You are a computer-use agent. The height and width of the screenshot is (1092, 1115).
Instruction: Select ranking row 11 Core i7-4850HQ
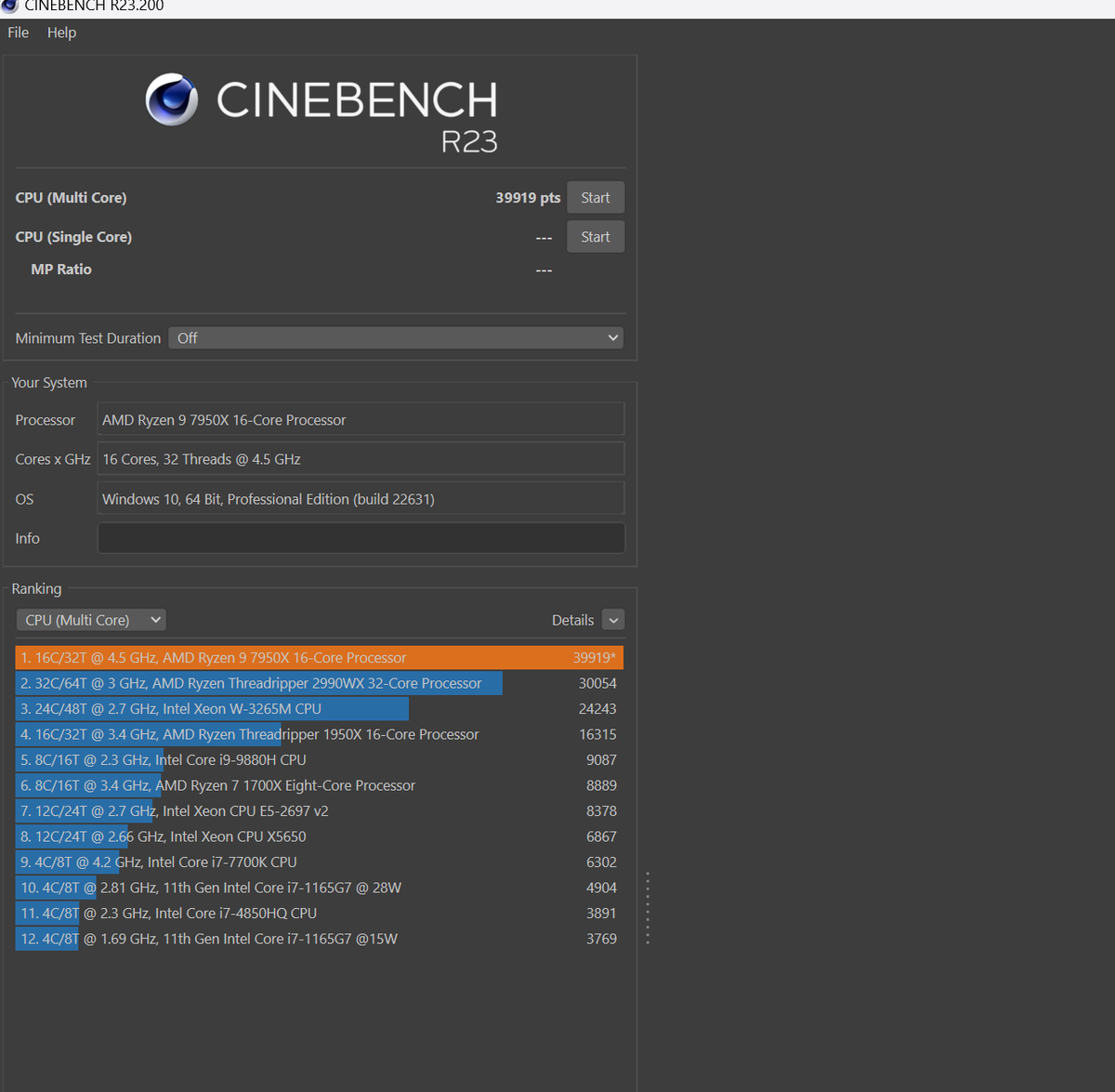click(x=319, y=914)
